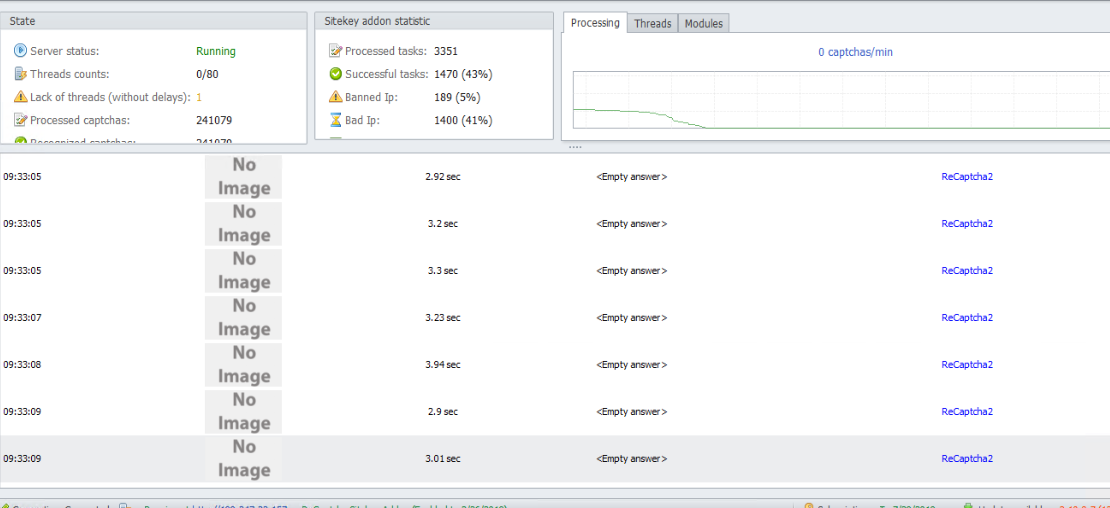Screen dimensions: 1110x508
Task: Switch to the Processing tab
Action: pos(595,23)
